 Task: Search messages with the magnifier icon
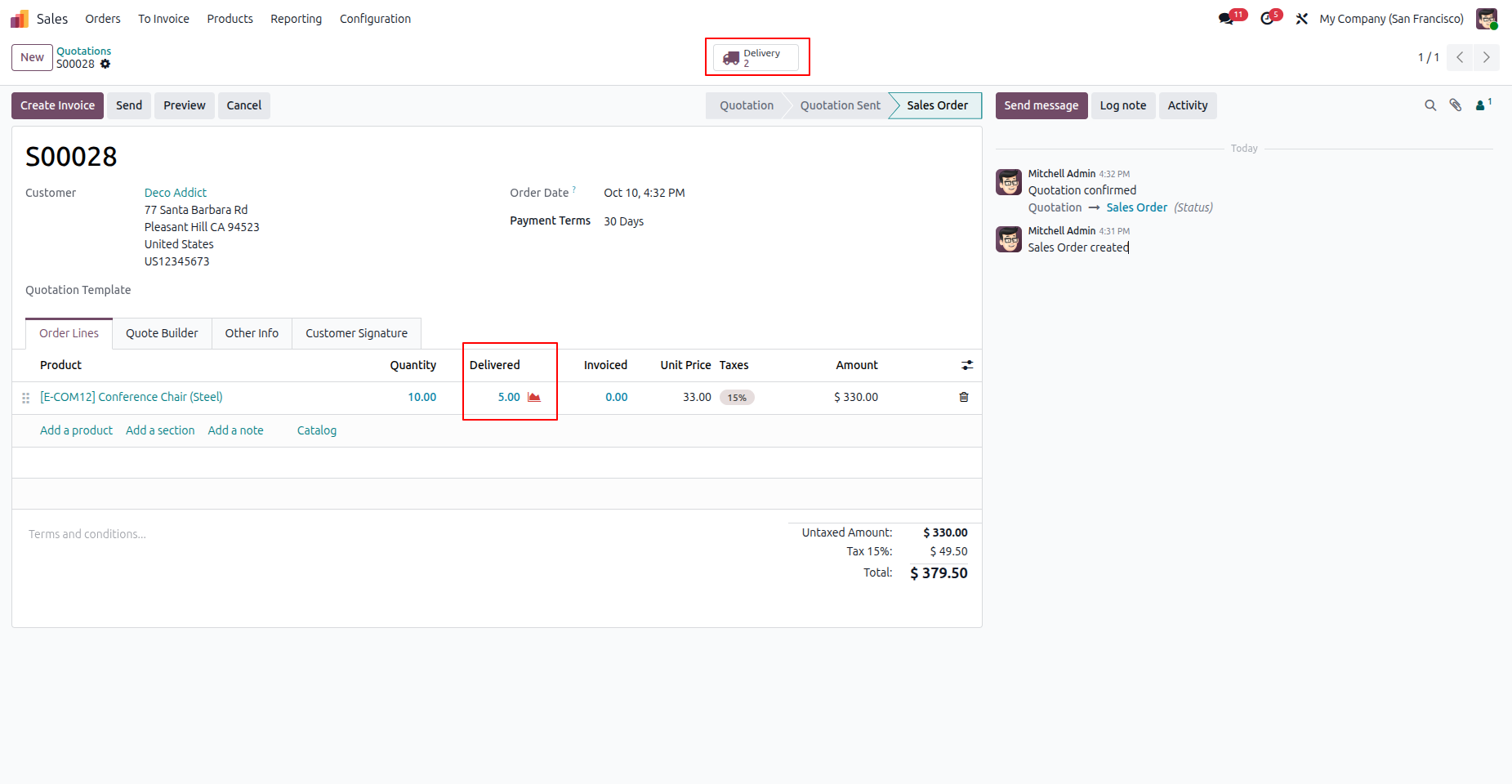point(1430,105)
